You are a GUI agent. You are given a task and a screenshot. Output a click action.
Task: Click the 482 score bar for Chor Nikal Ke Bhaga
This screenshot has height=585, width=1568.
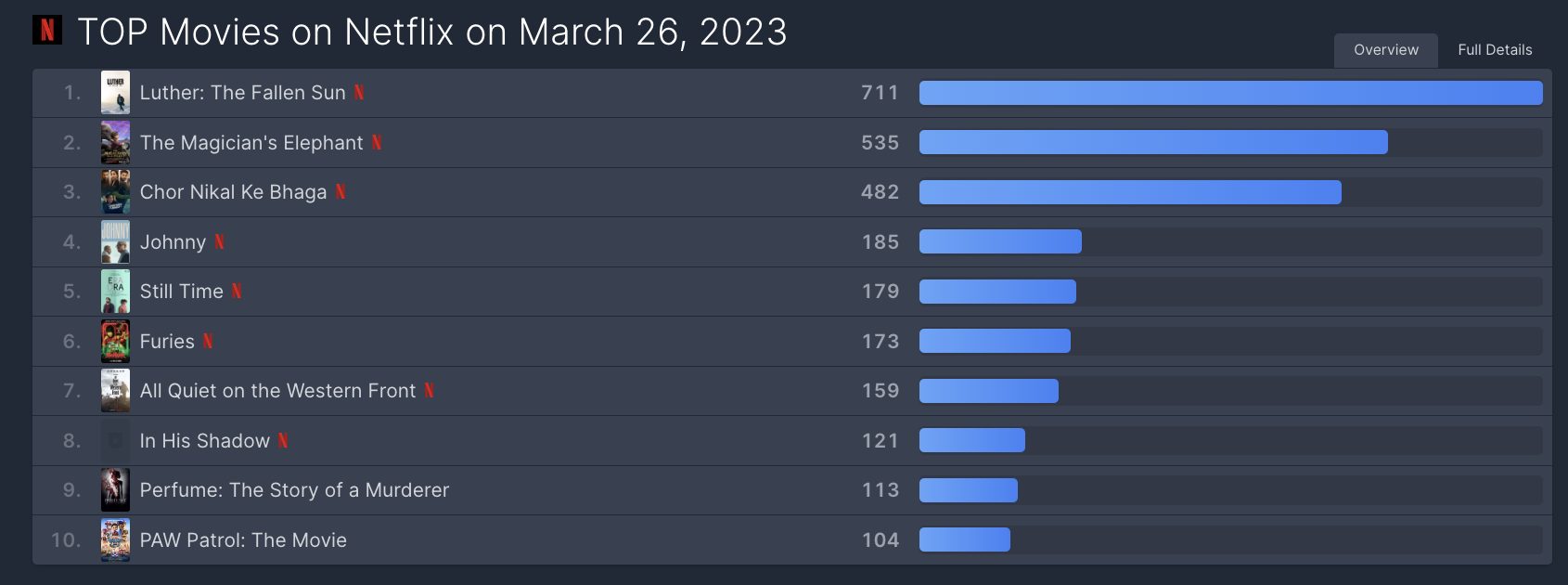coord(1130,192)
